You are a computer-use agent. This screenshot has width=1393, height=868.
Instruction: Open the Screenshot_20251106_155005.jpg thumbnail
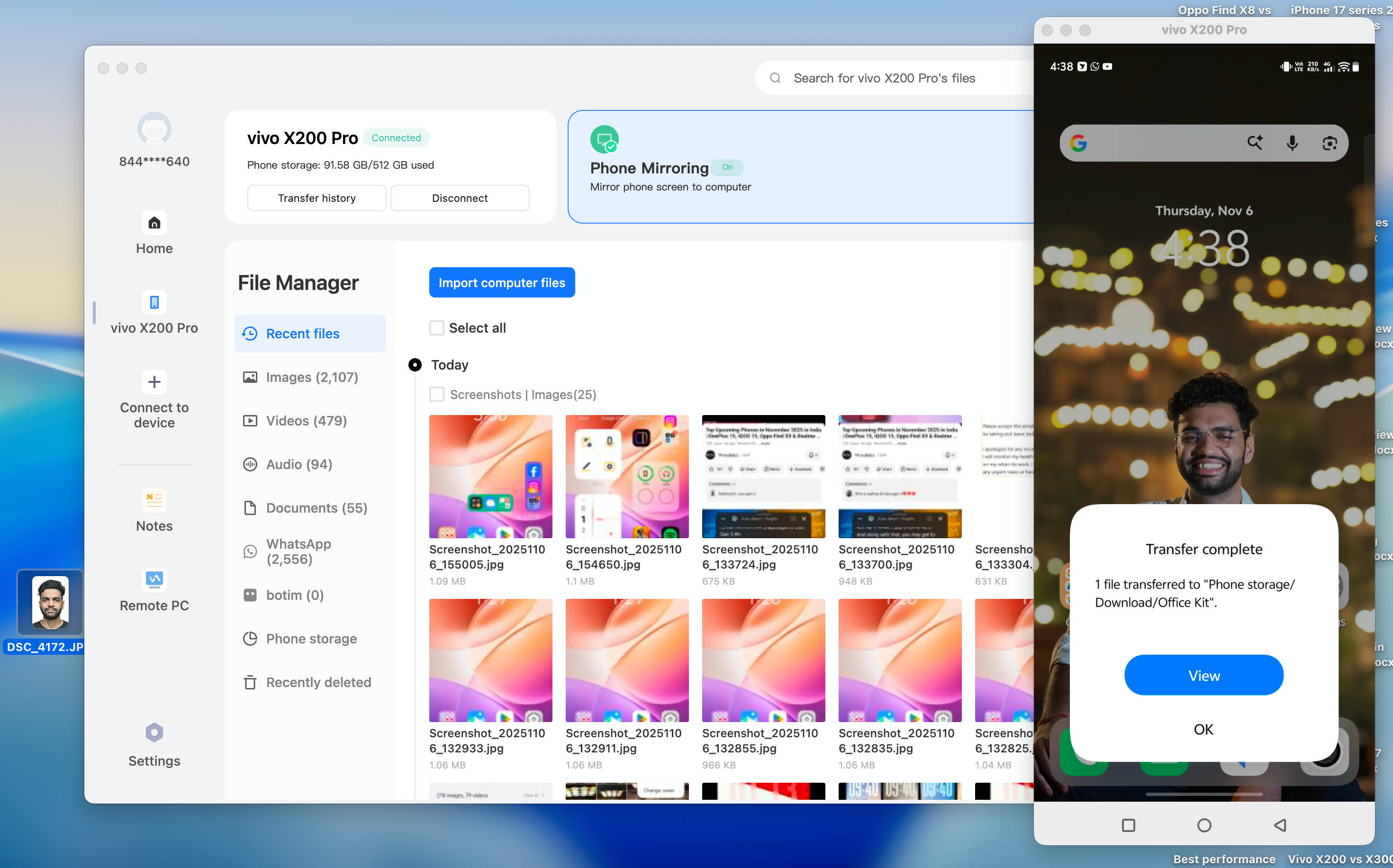[490, 477]
